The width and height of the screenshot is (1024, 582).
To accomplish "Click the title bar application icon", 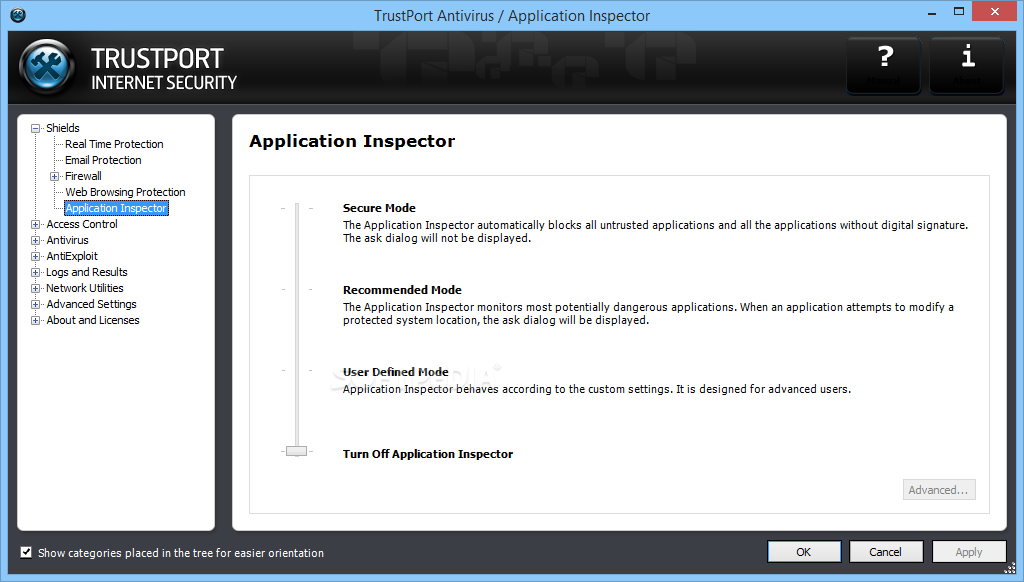I will [18, 15].
